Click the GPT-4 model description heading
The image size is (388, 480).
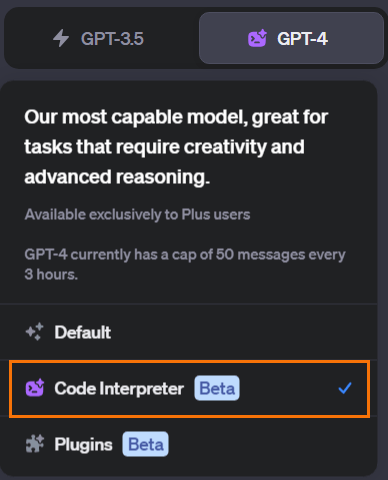click(x=176, y=147)
